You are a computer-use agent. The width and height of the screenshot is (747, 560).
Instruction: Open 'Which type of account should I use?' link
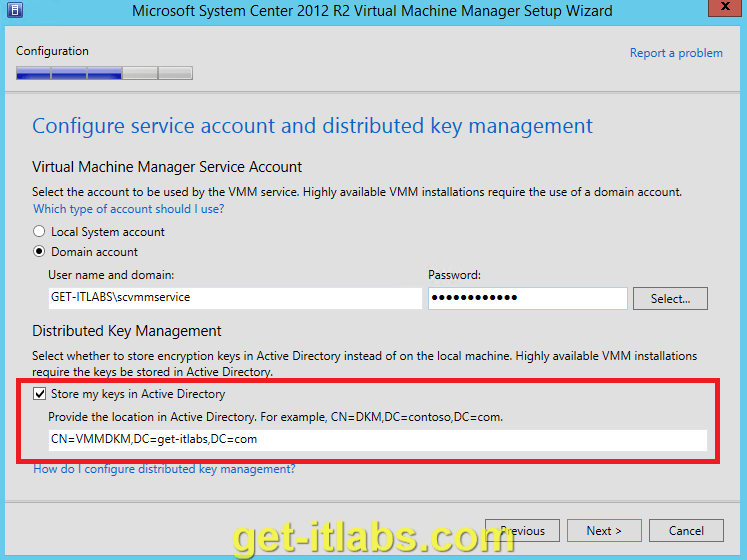(x=128, y=209)
